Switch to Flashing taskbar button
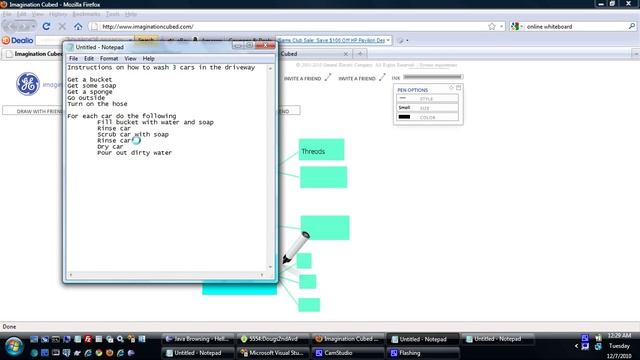The height and width of the screenshot is (360, 640). (x=422, y=353)
